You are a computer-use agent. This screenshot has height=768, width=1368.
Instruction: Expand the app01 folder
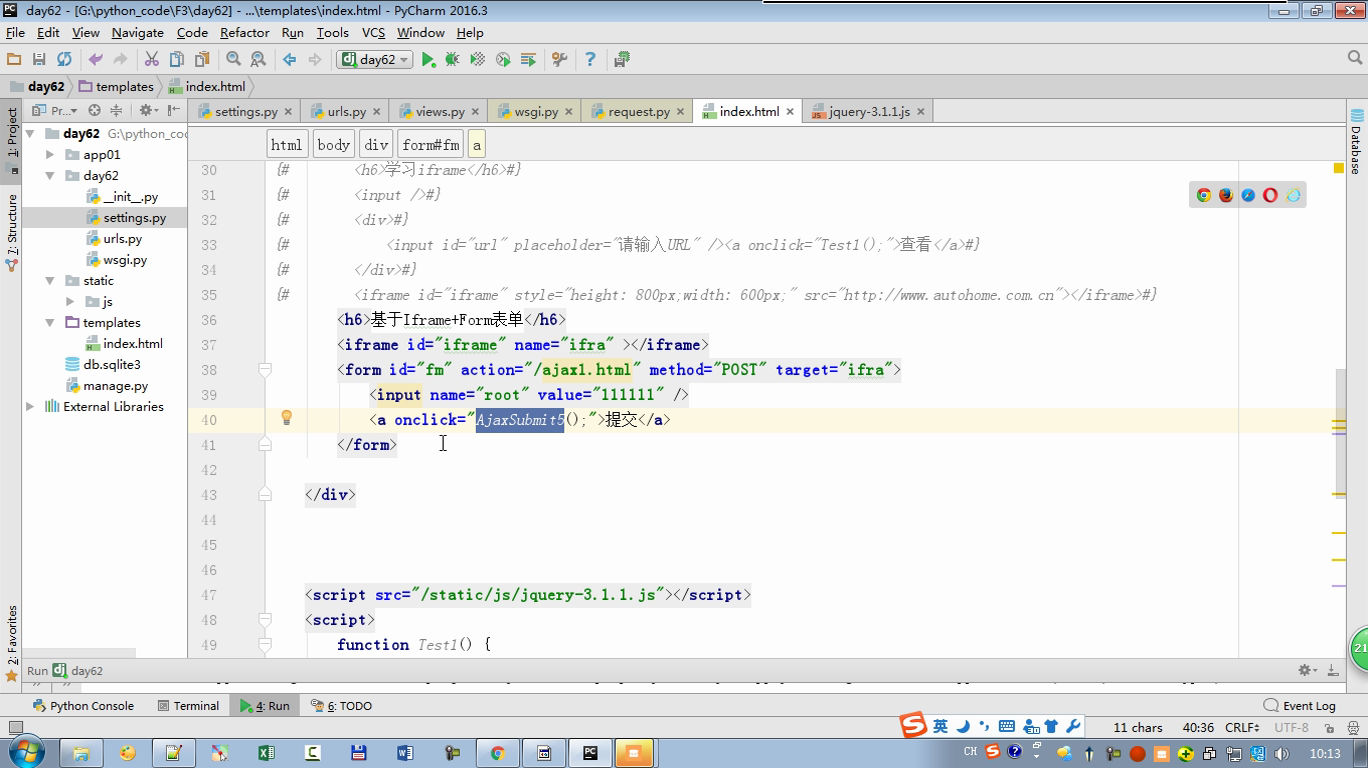pos(50,154)
